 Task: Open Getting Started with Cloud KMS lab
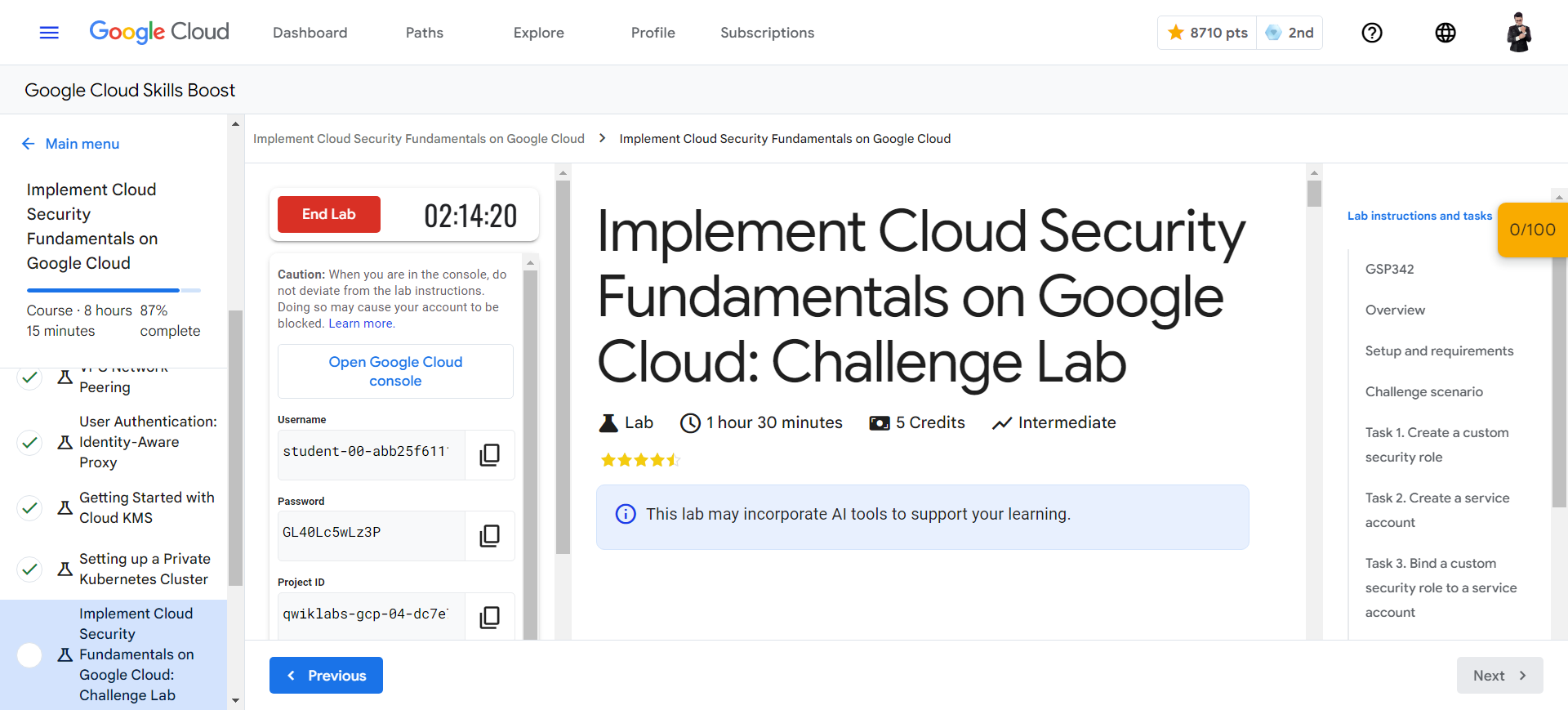(x=147, y=507)
